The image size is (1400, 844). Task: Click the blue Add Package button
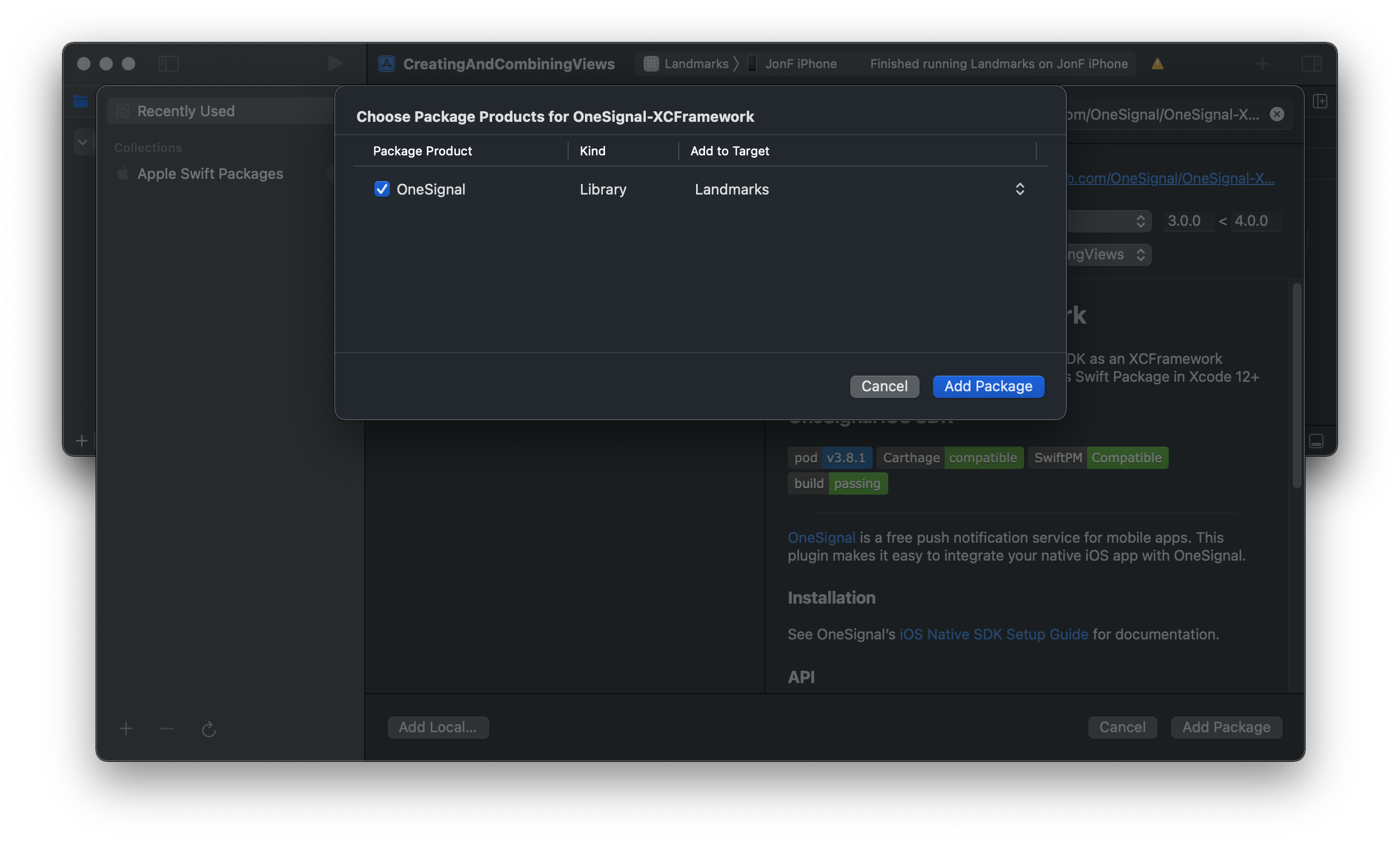[988, 386]
